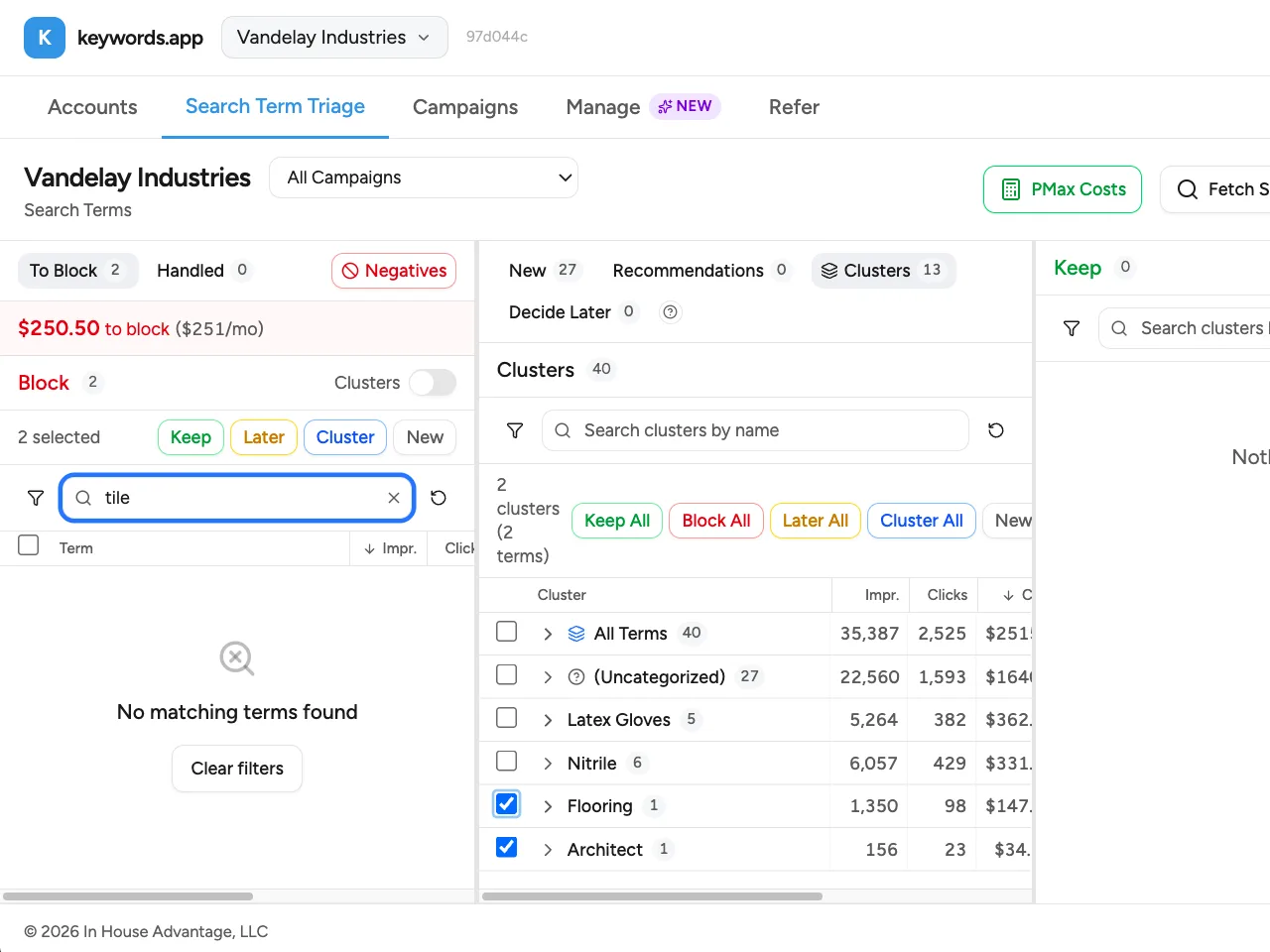Open the filter icon in Keep panel
Screen dimensions: 1270x952
[x=1072, y=328]
